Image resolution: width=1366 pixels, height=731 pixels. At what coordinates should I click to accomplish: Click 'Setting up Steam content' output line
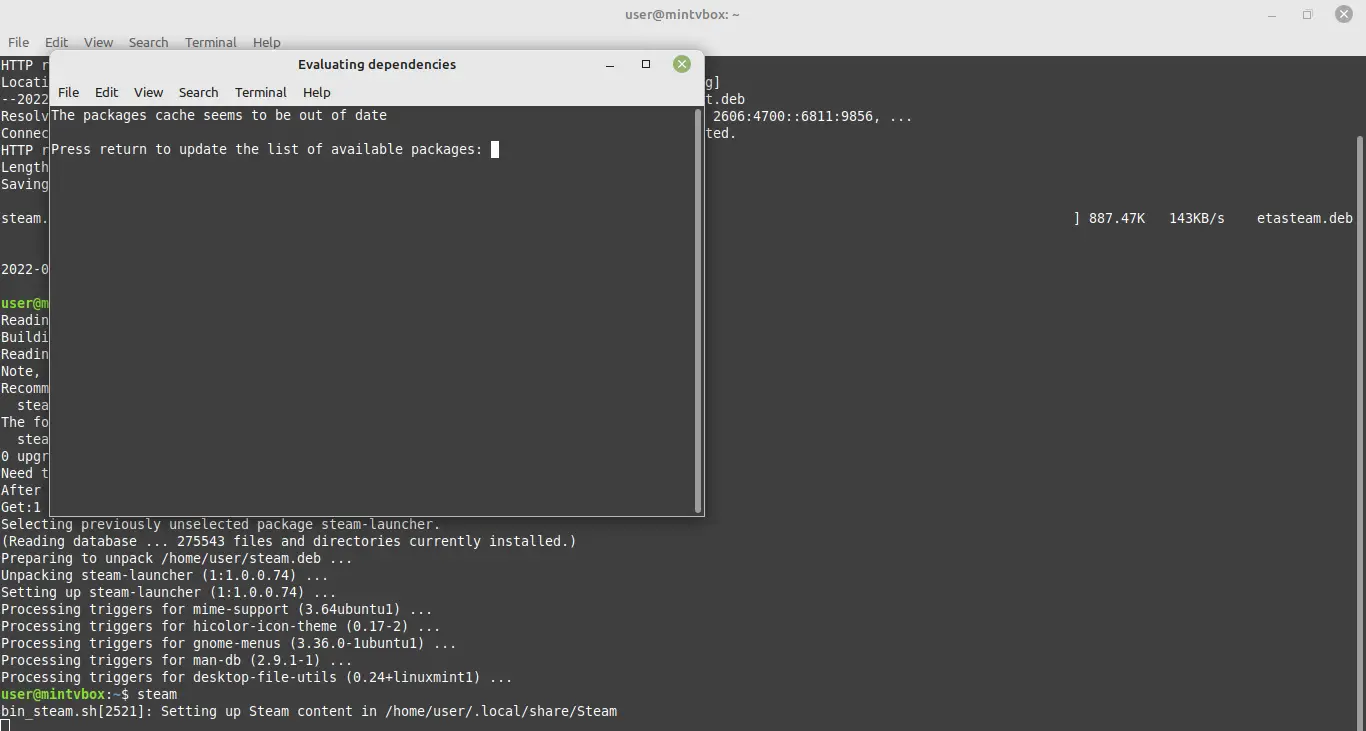309,711
